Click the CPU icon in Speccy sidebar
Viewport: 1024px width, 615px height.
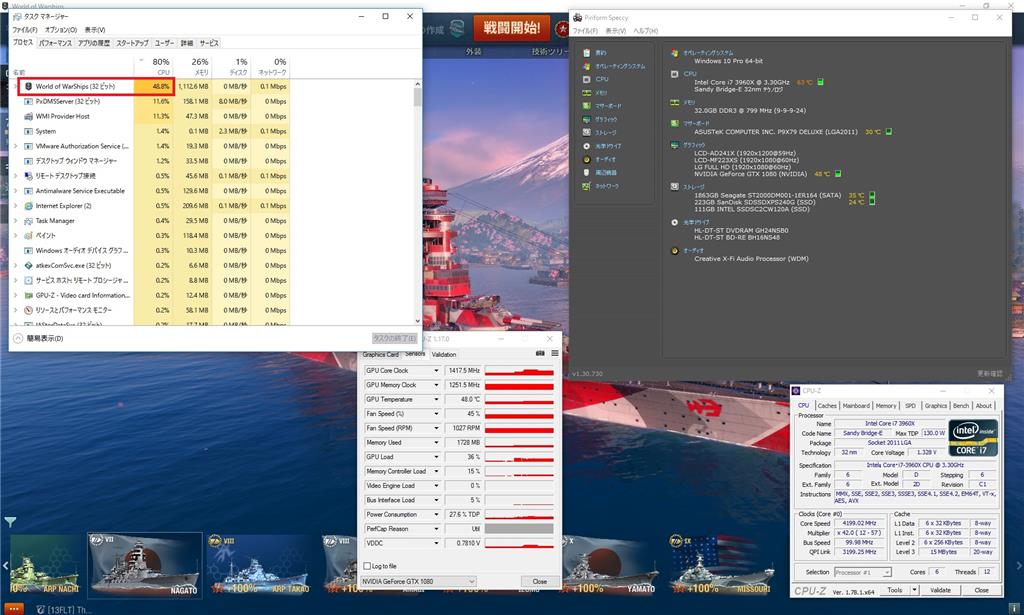coord(586,79)
